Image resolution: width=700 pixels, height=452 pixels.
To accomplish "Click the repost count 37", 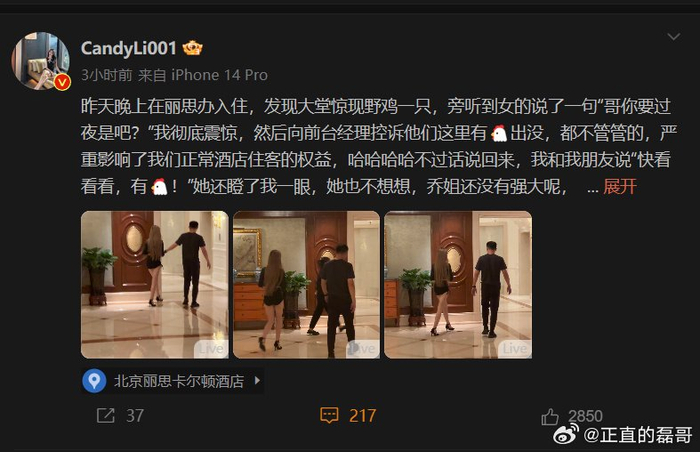I will point(135,416).
